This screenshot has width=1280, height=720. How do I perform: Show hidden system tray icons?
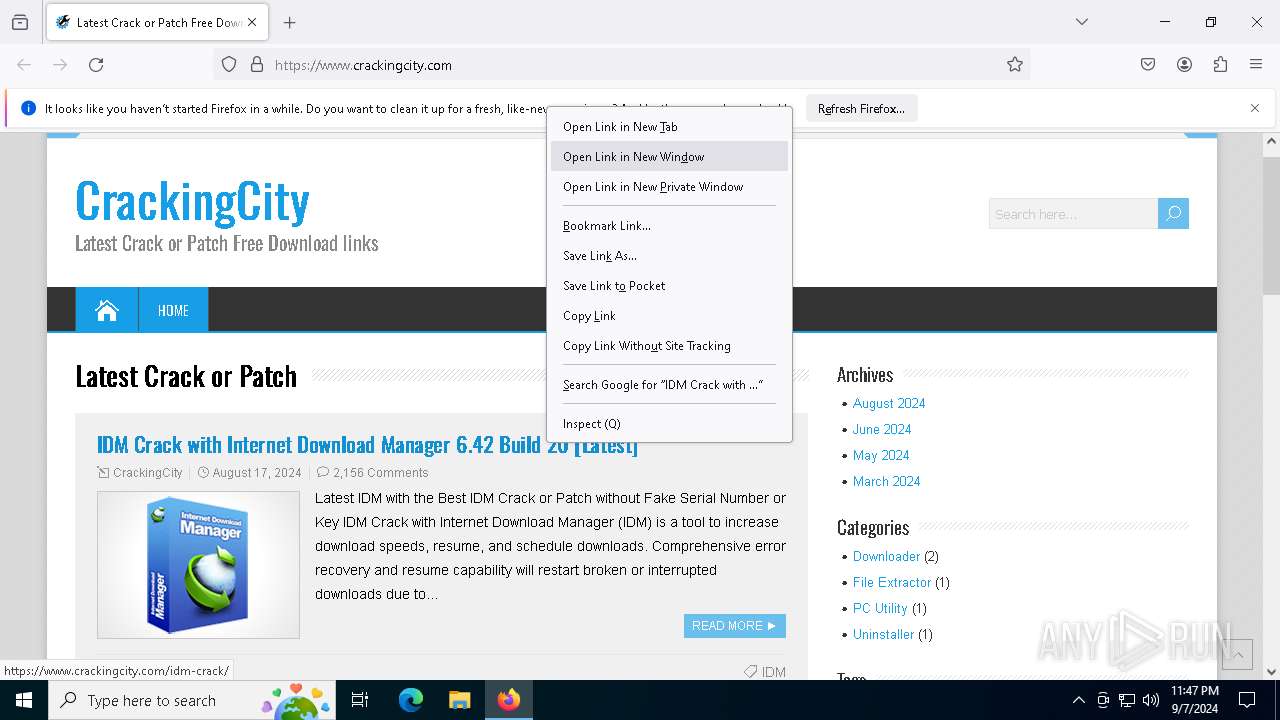click(1078, 700)
